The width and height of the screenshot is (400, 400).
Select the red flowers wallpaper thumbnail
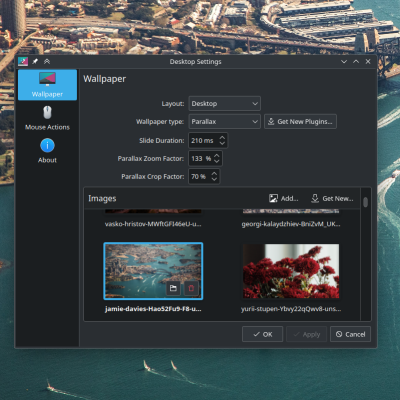(291, 271)
